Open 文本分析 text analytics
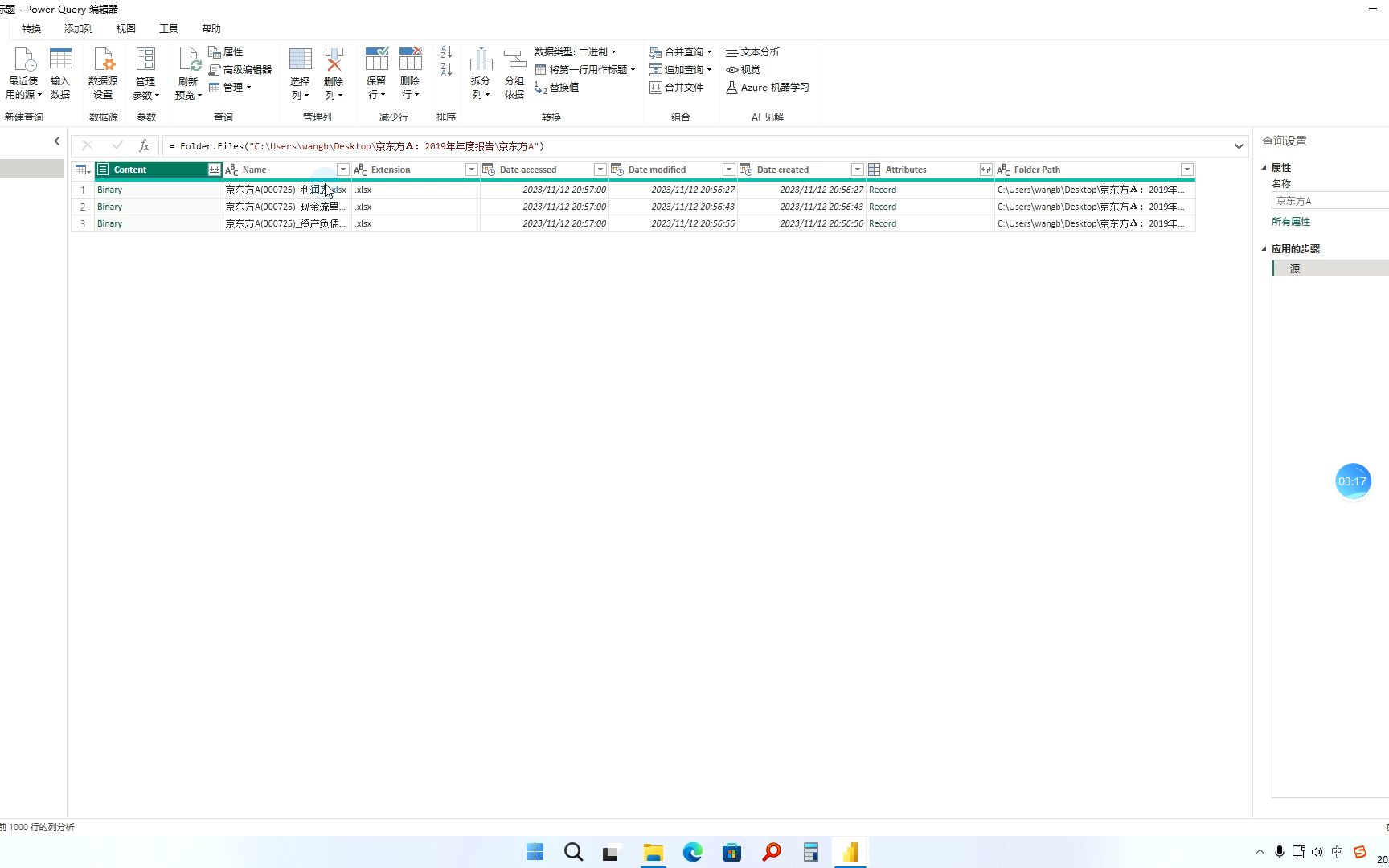The image size is (1389, 868). pos(752,51)
